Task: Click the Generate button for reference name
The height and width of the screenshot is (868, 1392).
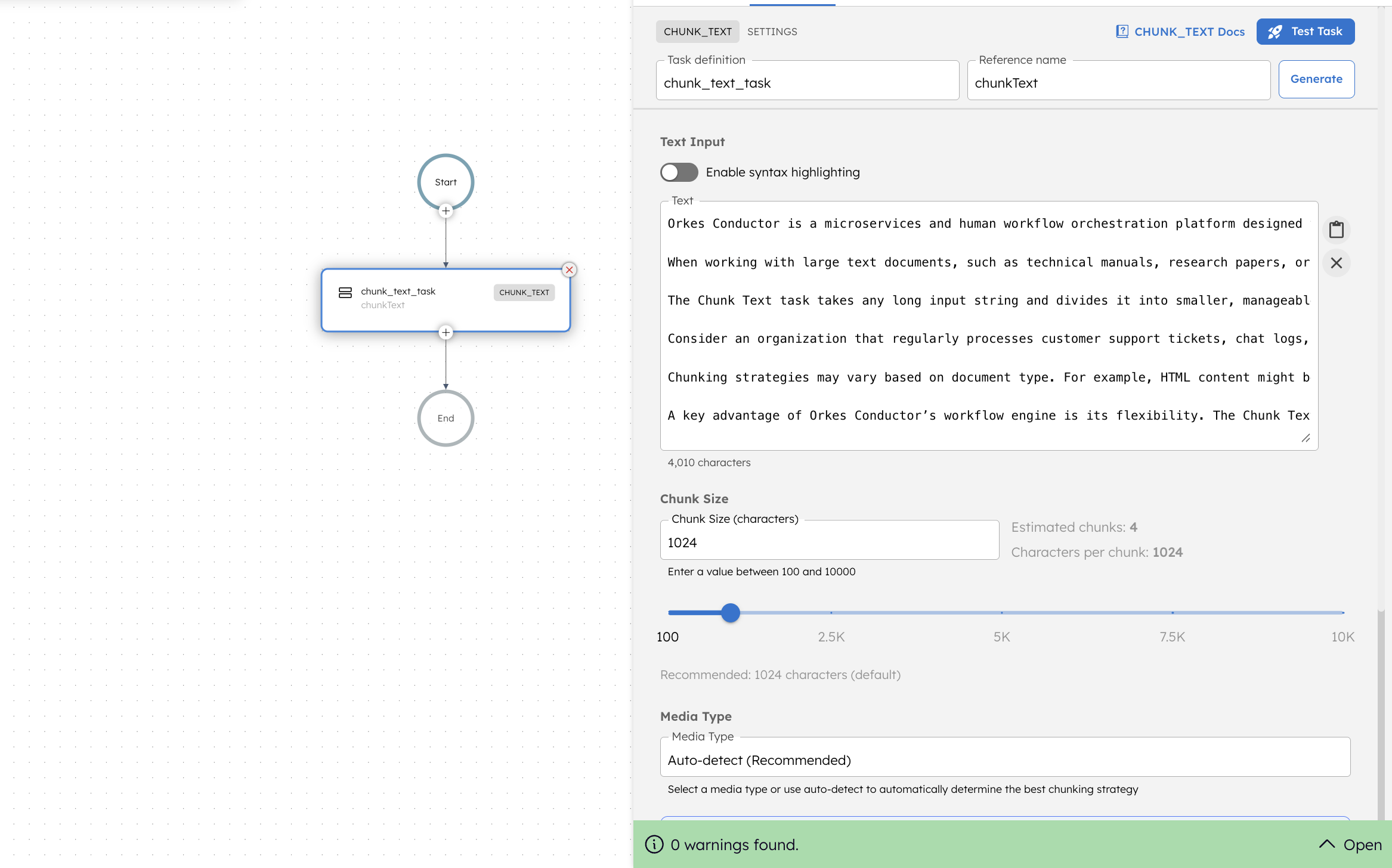Action: pyautogui.click(x=1316, y=79)
